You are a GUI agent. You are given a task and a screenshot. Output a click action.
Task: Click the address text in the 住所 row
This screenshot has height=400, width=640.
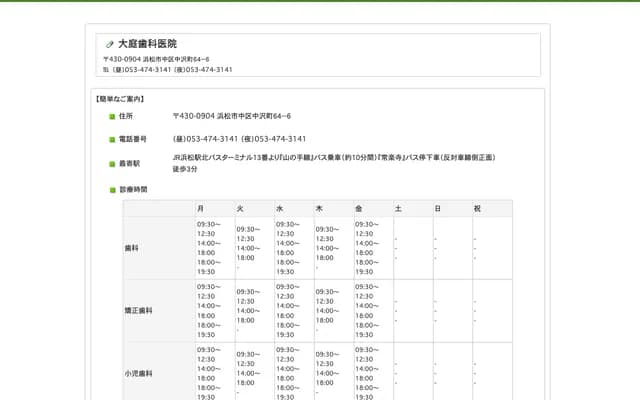coord(231,117)
